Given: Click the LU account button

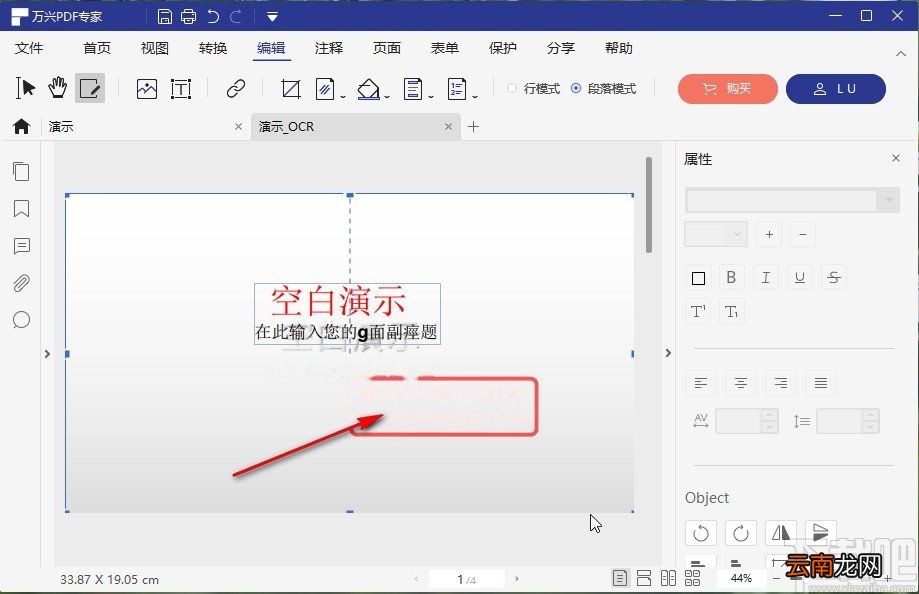Looking at the screenshot, I should click(x=836, y=89).
